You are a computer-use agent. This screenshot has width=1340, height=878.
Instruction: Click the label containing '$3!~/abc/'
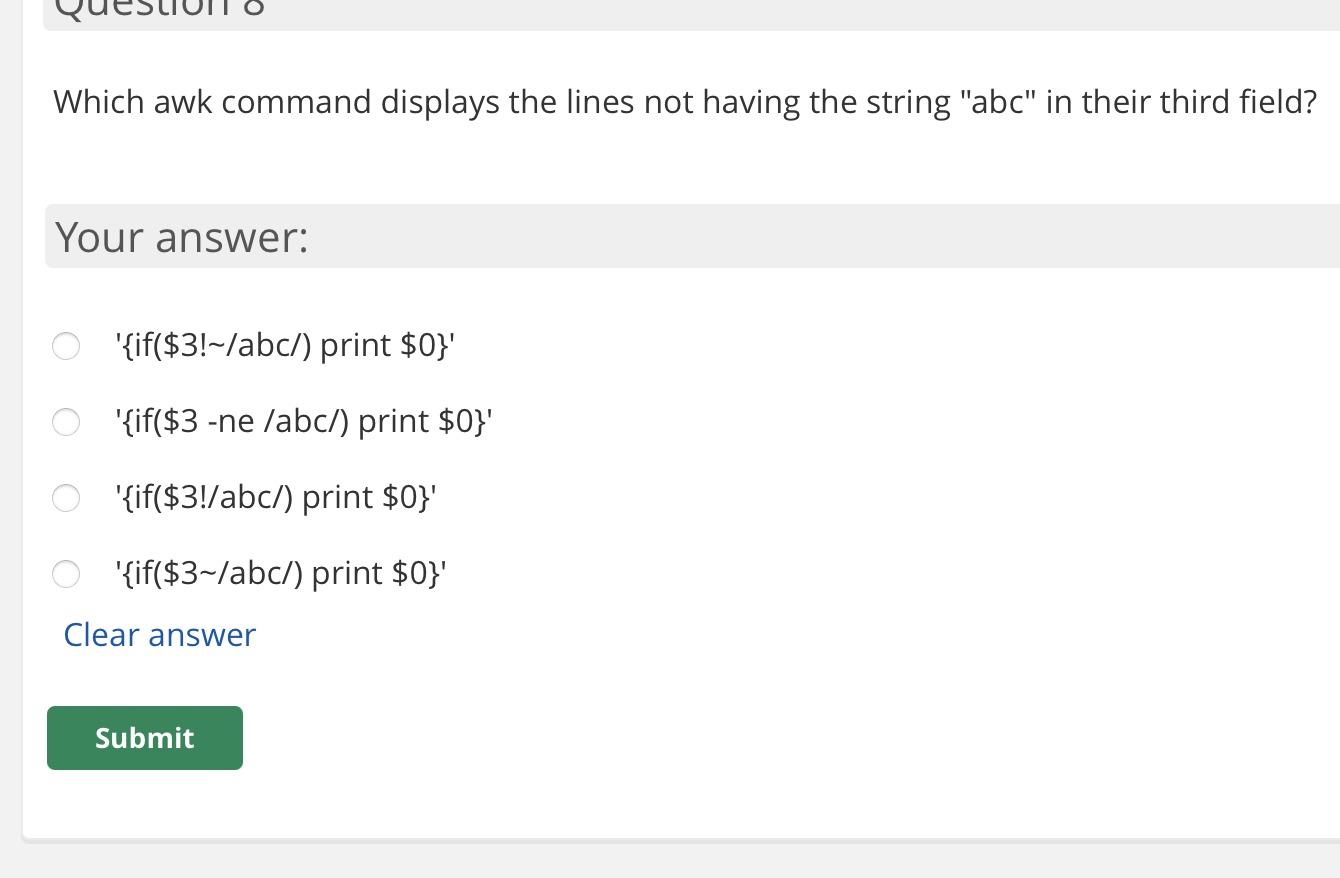coord(283,344)
